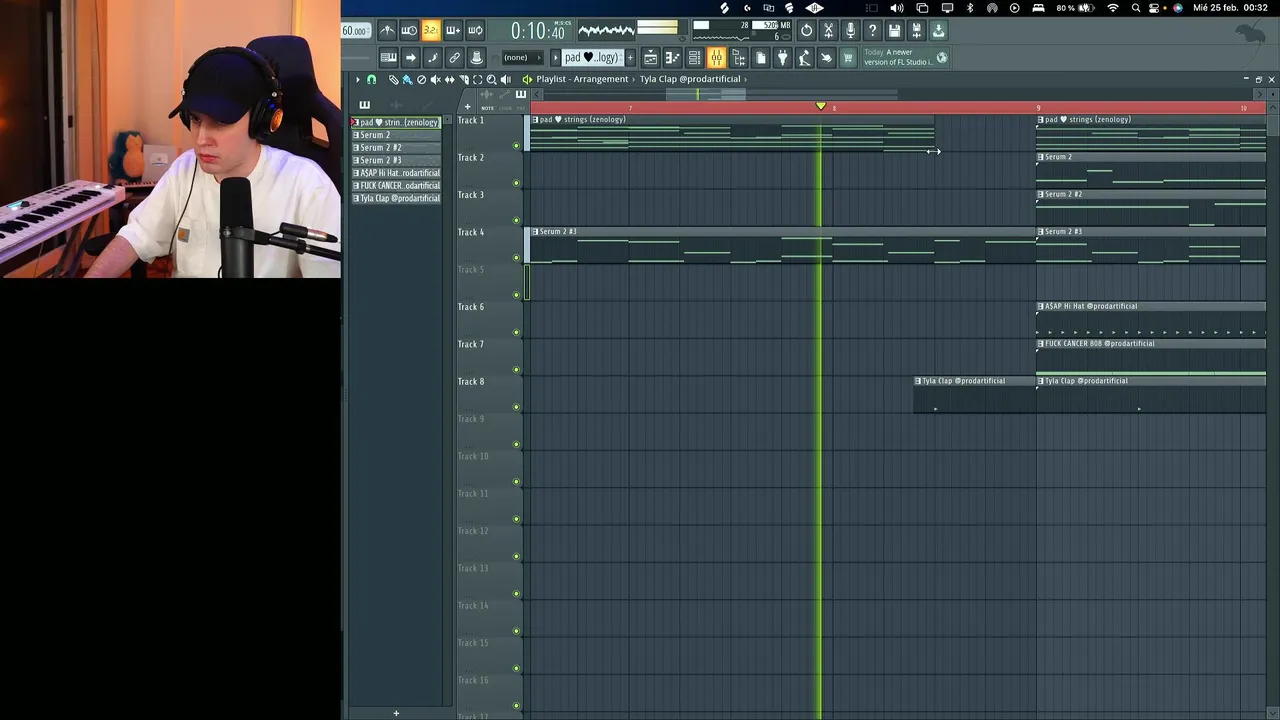Toggle the metronome

[387, 30]
